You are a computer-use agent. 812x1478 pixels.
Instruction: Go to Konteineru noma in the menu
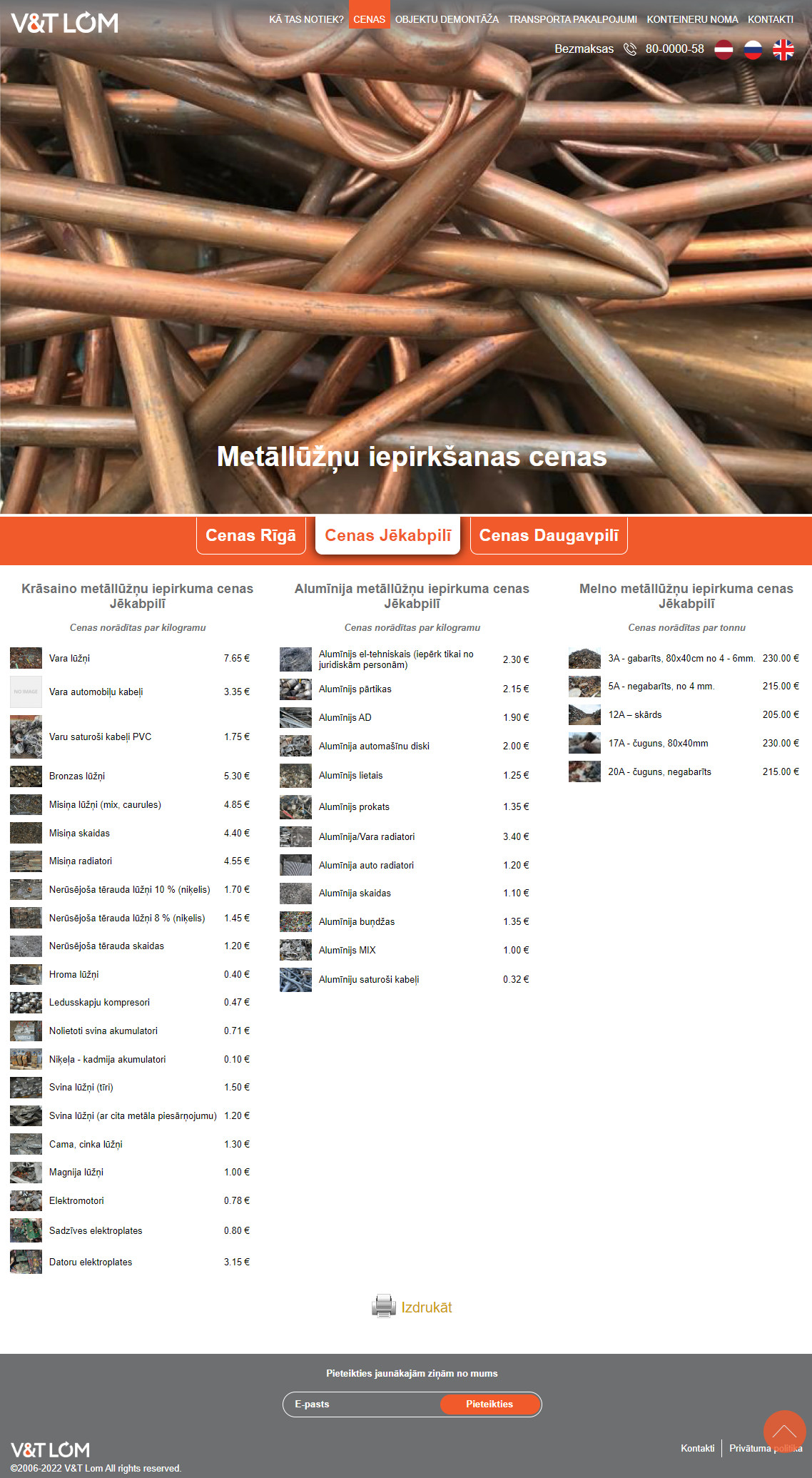click(692, 19)
